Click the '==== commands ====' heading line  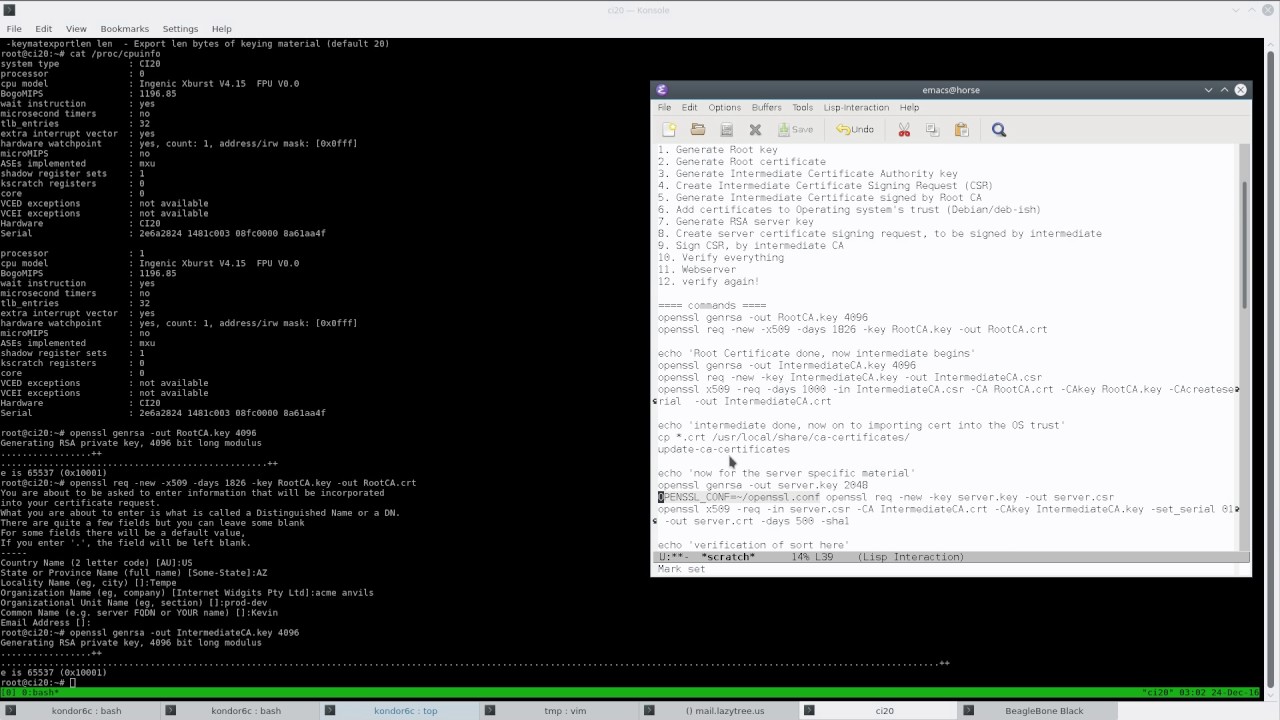pyautogui.click(x=712, y=306)
